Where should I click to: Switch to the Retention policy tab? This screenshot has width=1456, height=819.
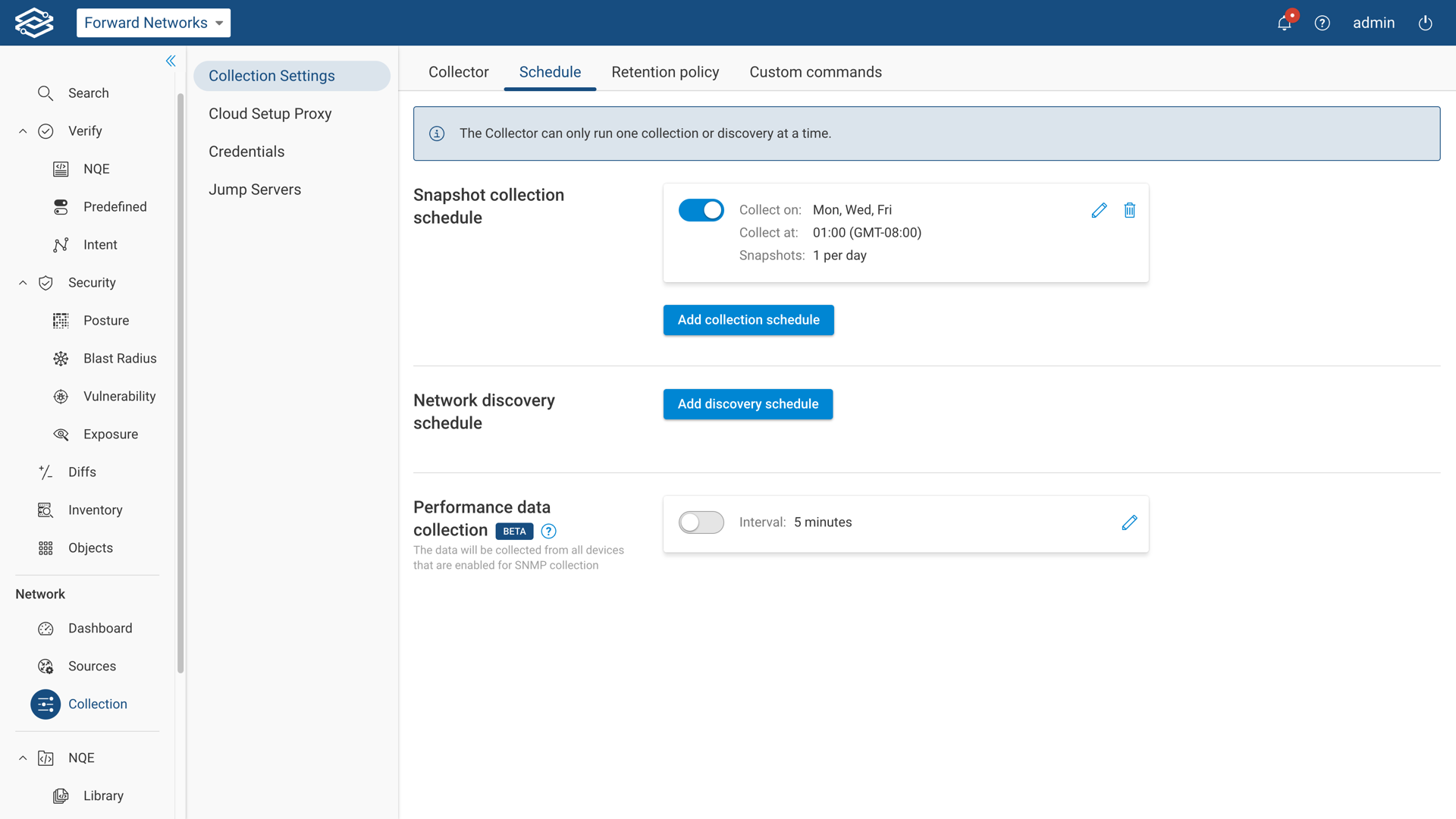[665, 72]
